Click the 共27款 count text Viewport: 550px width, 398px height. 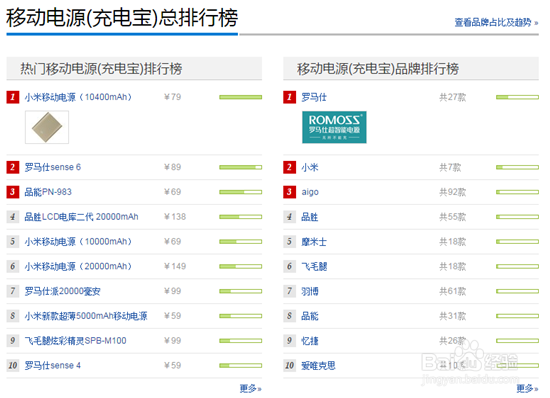[453, 97]
